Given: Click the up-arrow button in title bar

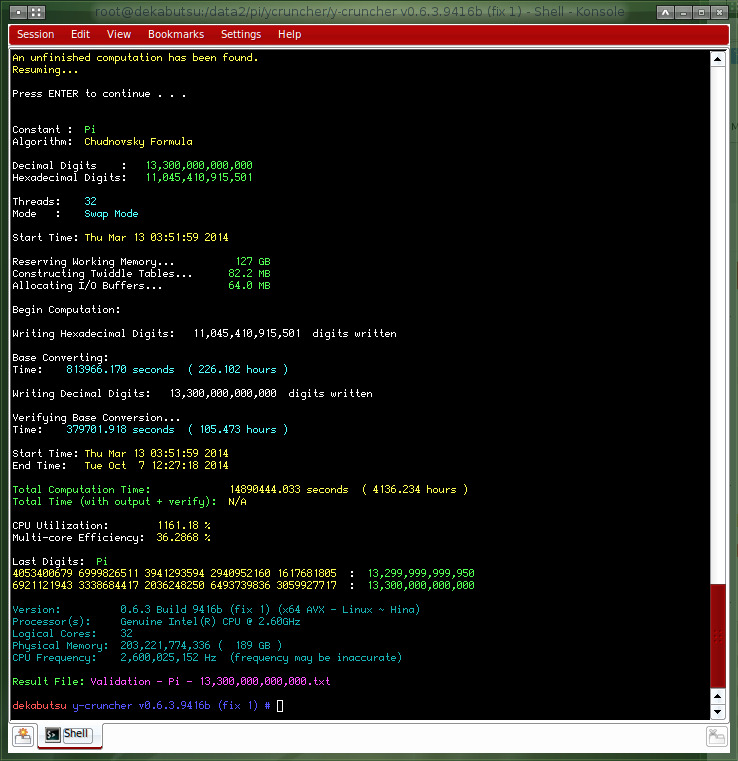Looking at the screenshot, I should tap(666, 12).
